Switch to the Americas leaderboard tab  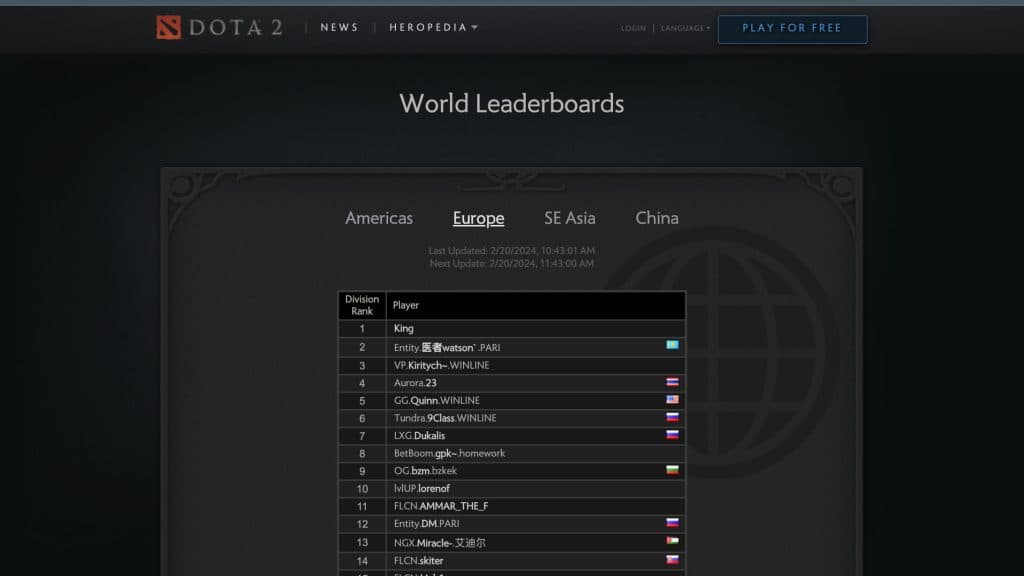(x=379, y=217)
